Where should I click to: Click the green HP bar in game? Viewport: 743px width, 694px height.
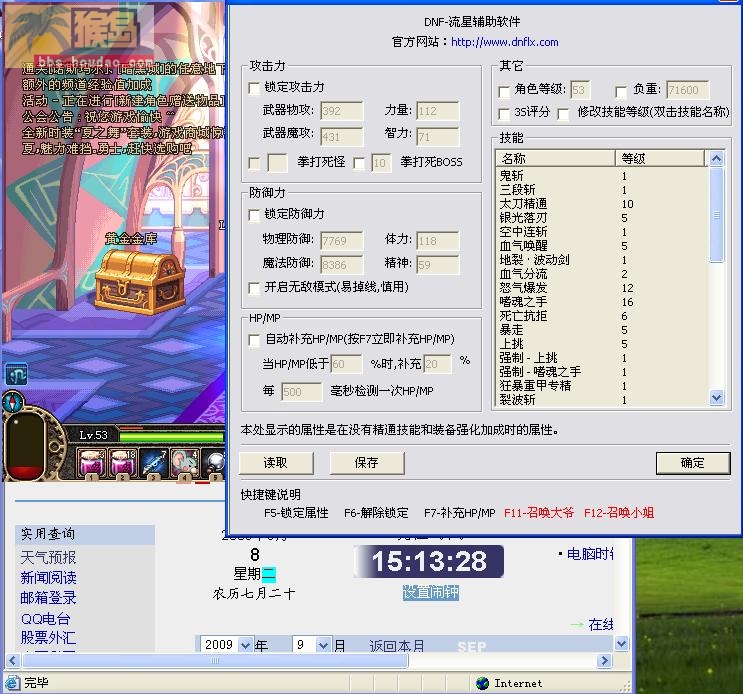pos(172,436)
